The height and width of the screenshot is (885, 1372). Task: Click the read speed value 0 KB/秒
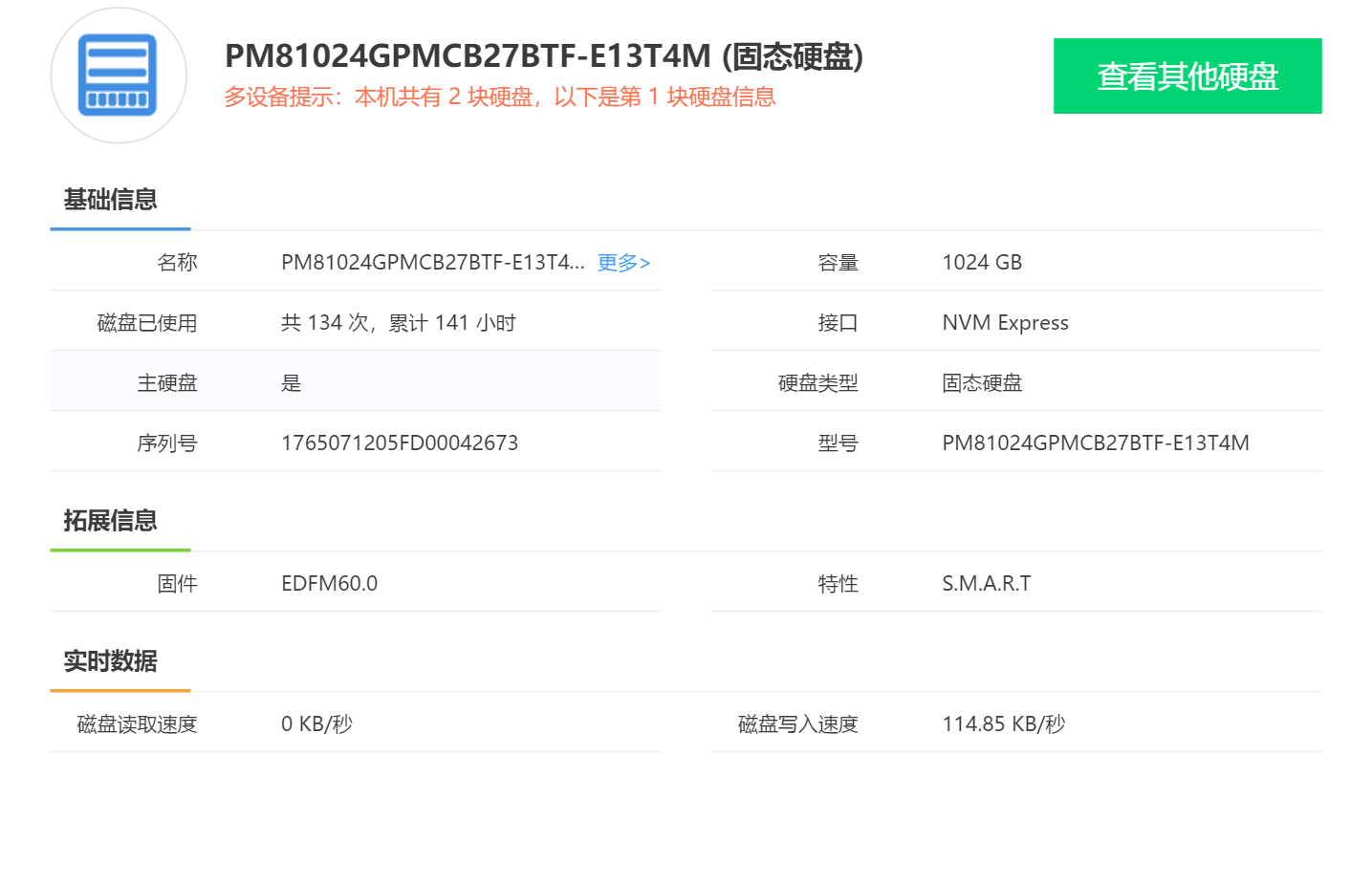click(x=316, y=724)
